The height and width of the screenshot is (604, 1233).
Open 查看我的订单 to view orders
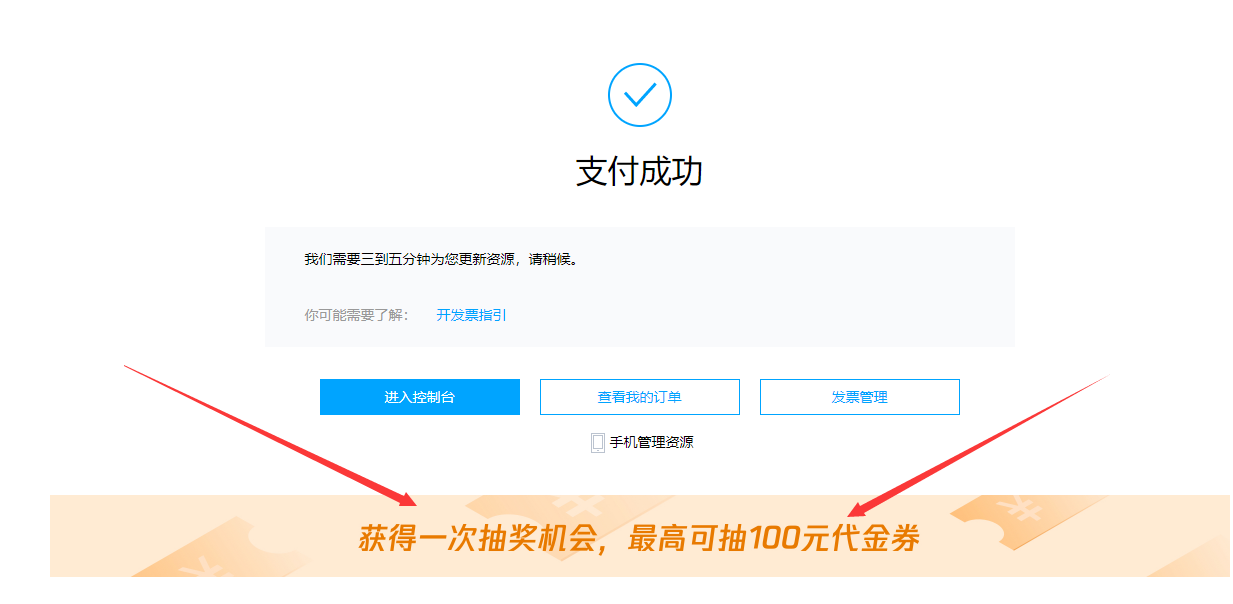point(640,397)
